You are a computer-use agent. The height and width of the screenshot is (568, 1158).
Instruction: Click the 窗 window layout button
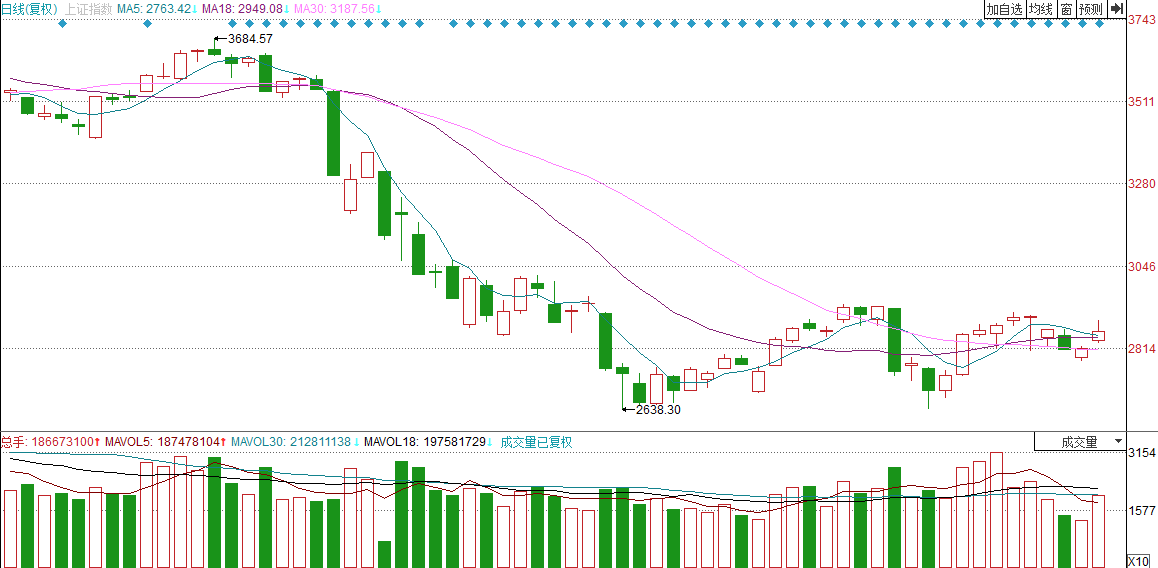click(x=1066, y=9)
